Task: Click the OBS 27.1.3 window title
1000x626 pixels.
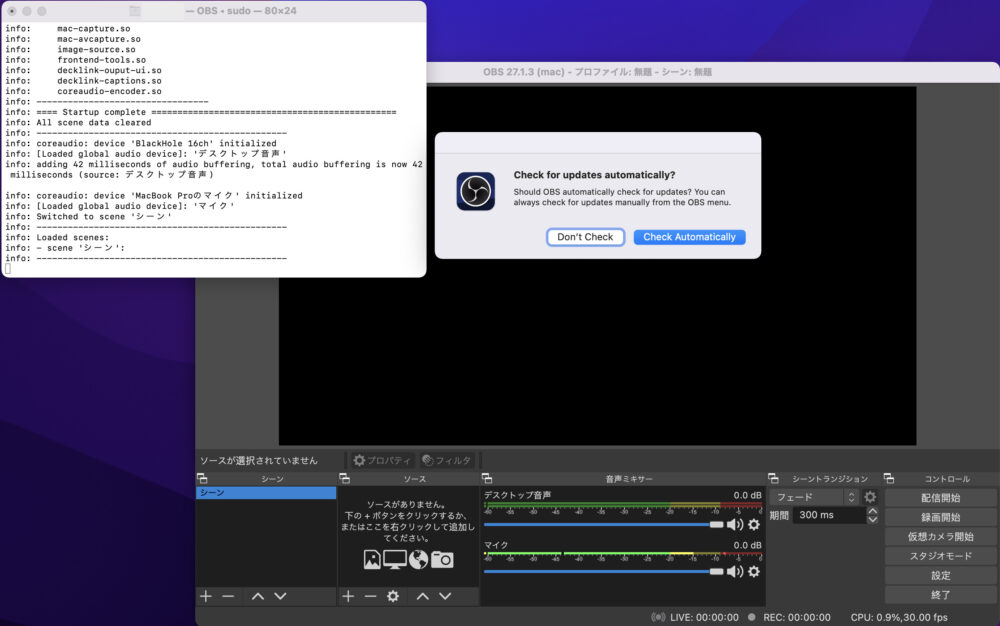Action: click(597, 72)
